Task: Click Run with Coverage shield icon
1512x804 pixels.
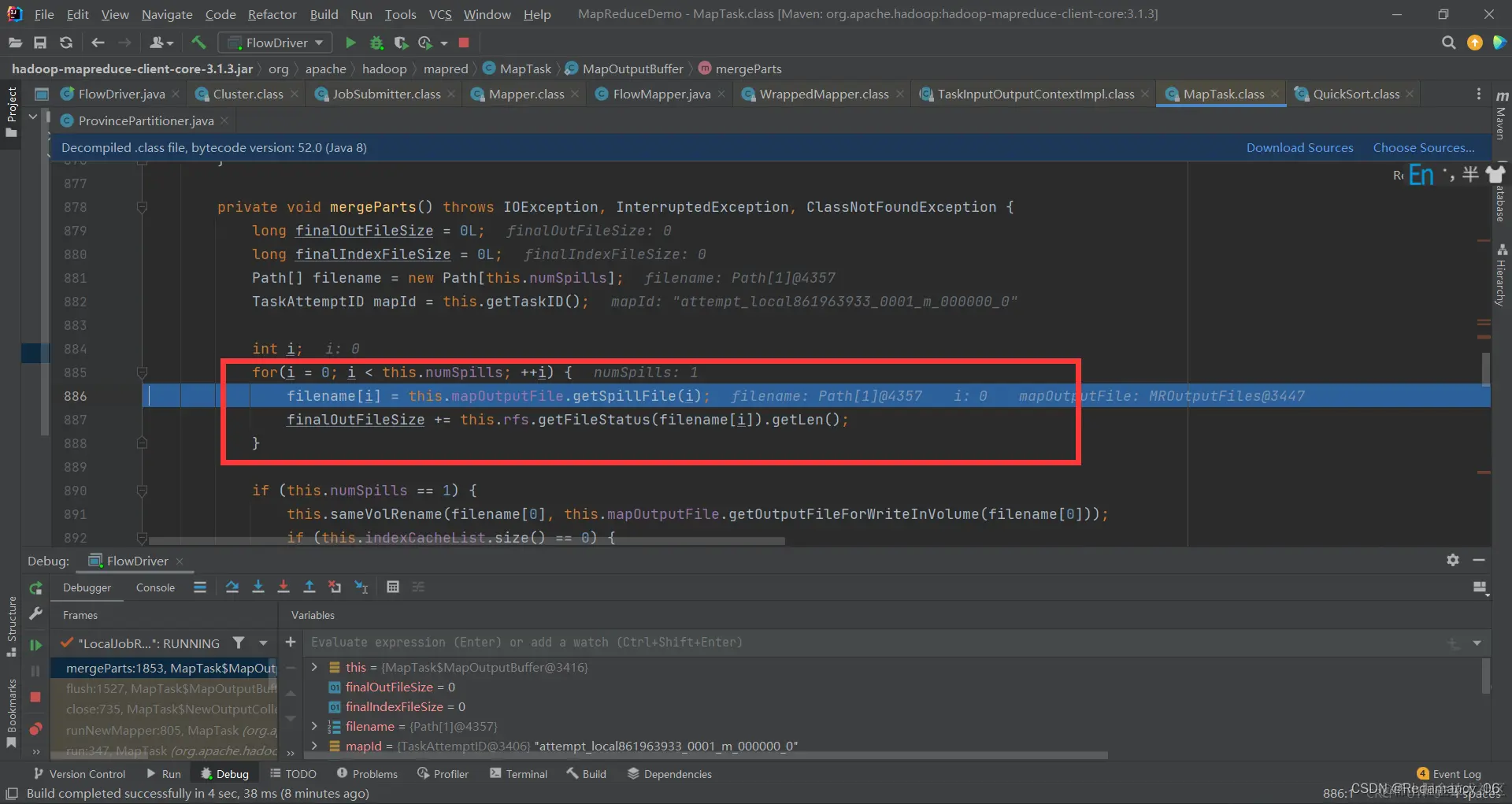Action: pos(401,43)
